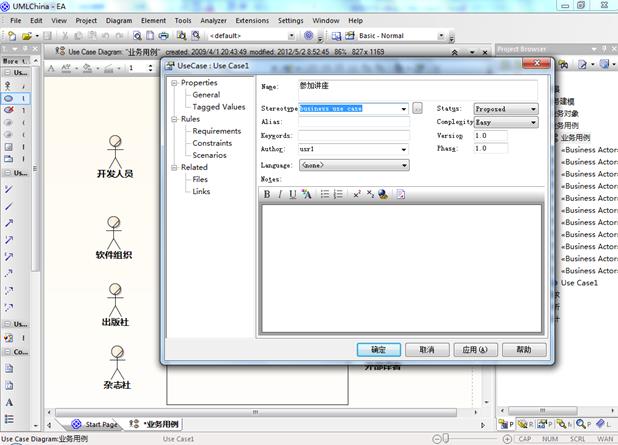
Task: Click the Underline icon in Notes toolbar
Action: coord(292,194)
